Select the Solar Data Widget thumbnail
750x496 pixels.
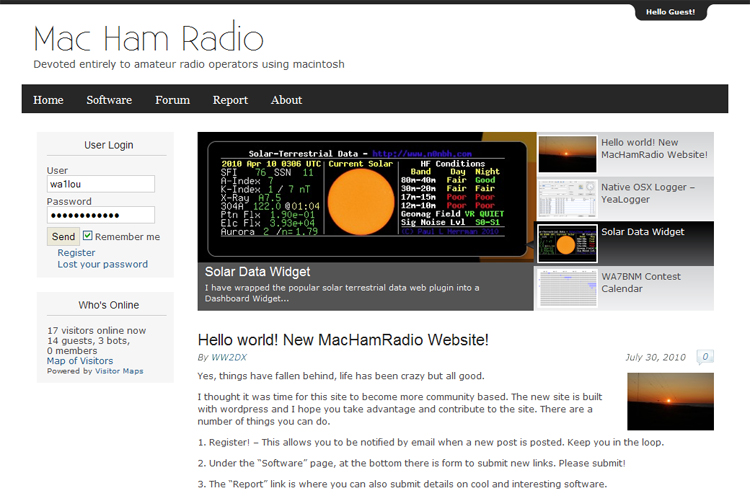567,243
